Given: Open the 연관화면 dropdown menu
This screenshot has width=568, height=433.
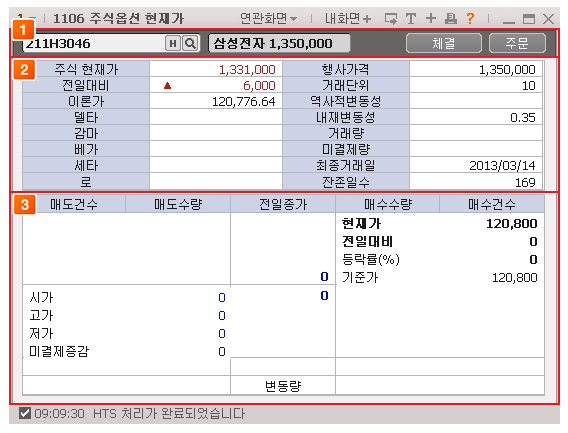Looking at the screenshot, I should [x=268, y=18].
